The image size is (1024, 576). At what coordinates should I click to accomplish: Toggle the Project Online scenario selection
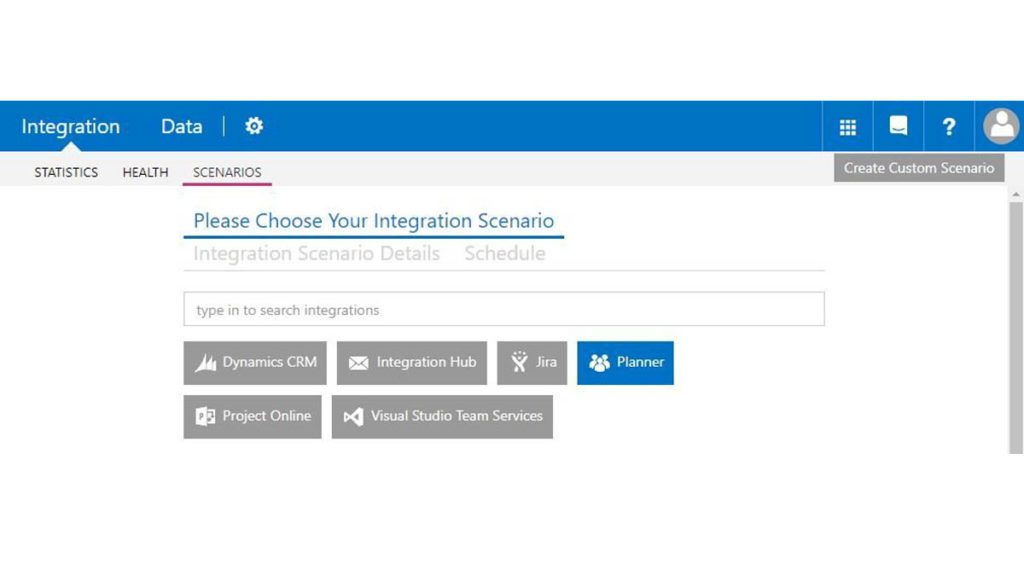tap(252, 416)
